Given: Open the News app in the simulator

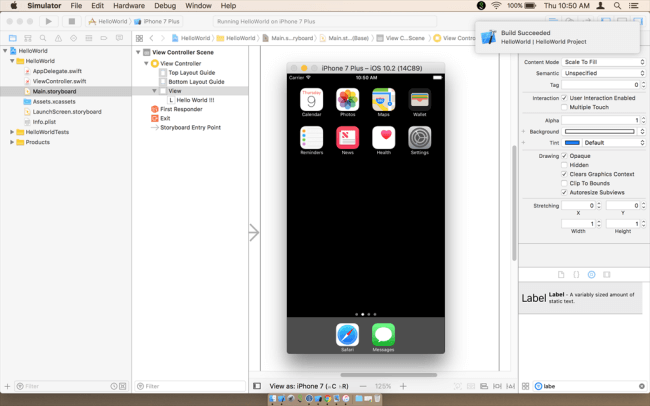Looking at the screenshot, I should coord(347,138).
